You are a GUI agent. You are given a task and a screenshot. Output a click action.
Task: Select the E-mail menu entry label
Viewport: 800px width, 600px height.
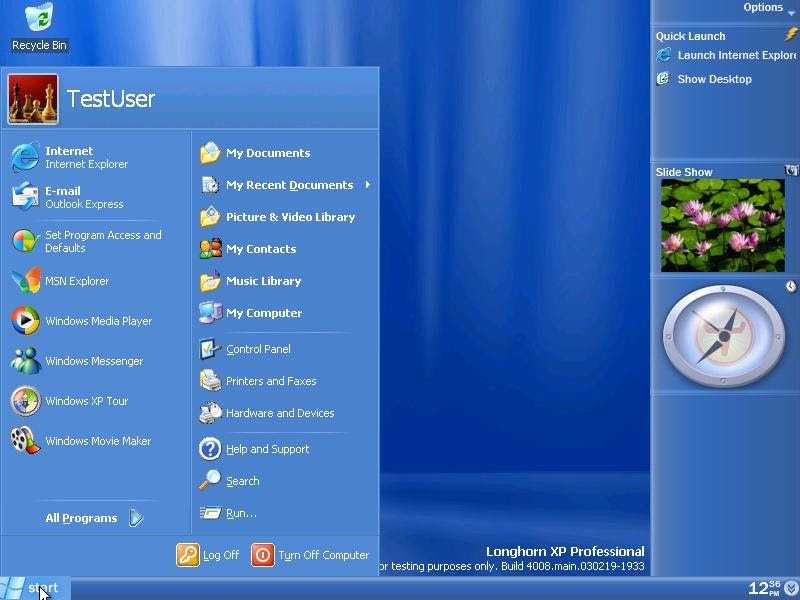point(63,191)
